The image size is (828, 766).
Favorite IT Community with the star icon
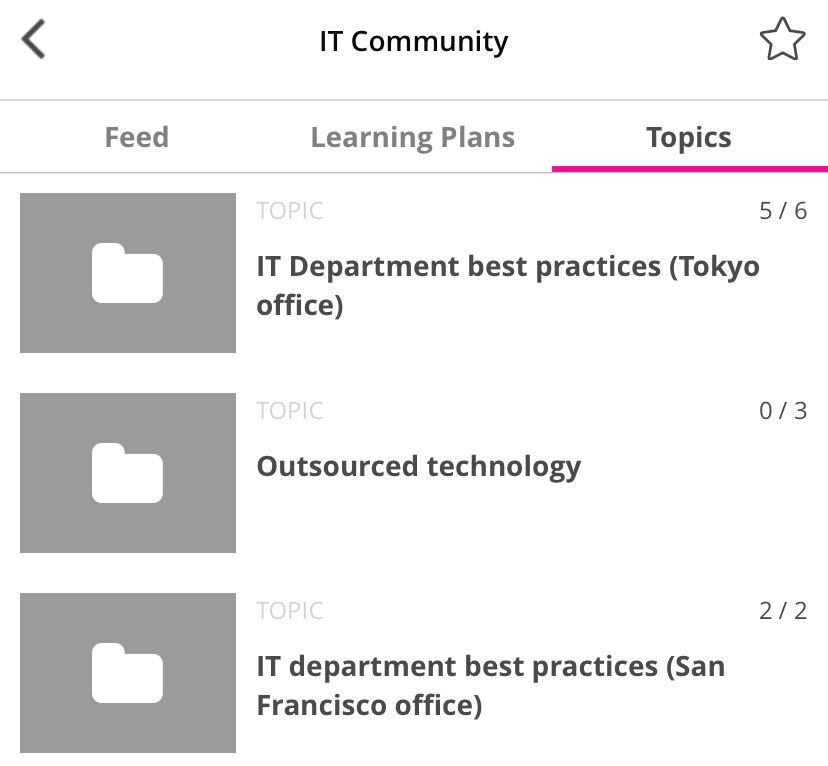click(781, 41)
